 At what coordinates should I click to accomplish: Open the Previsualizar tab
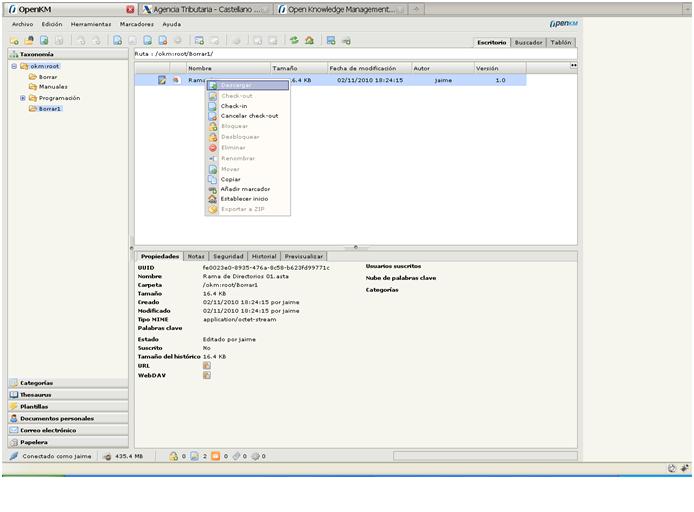(x=304, y=256)
